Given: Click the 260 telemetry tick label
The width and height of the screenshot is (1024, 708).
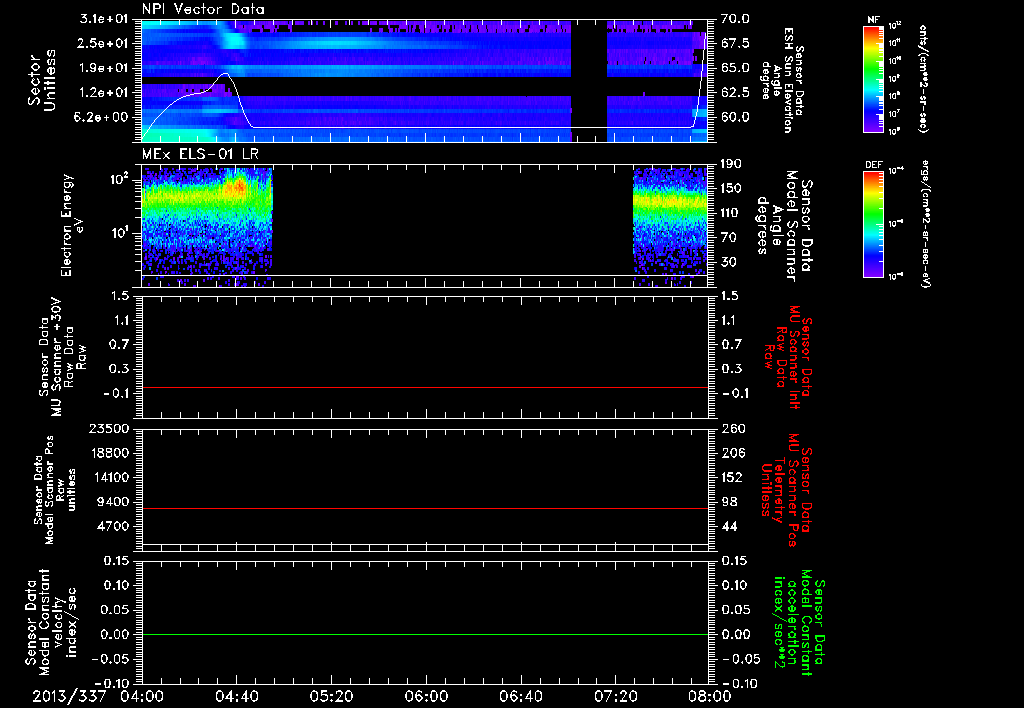Looking at the screenshot, I should coord(731,428).
